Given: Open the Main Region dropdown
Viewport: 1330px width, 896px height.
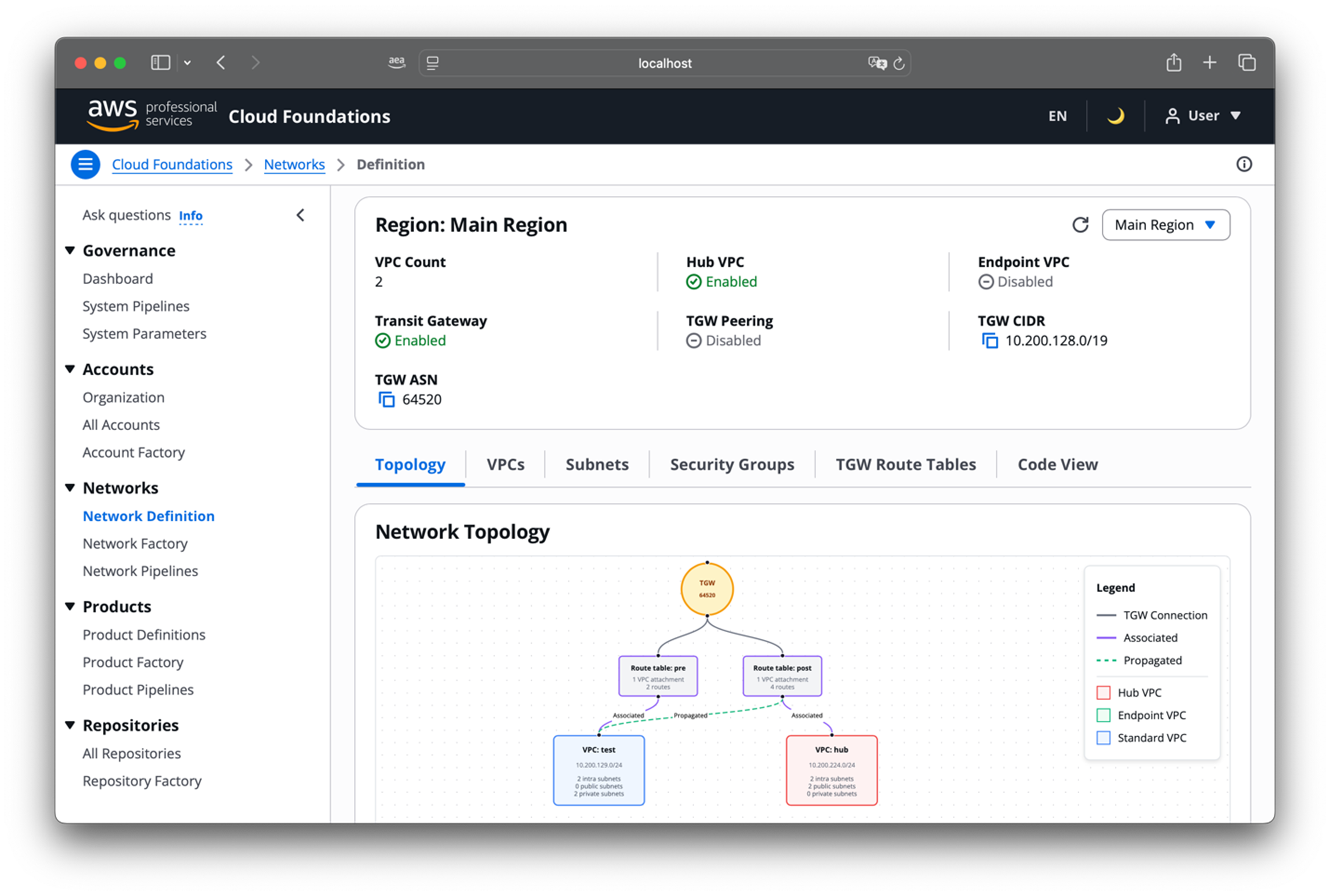Looking at the screenshot, I should click(1165, 225).
